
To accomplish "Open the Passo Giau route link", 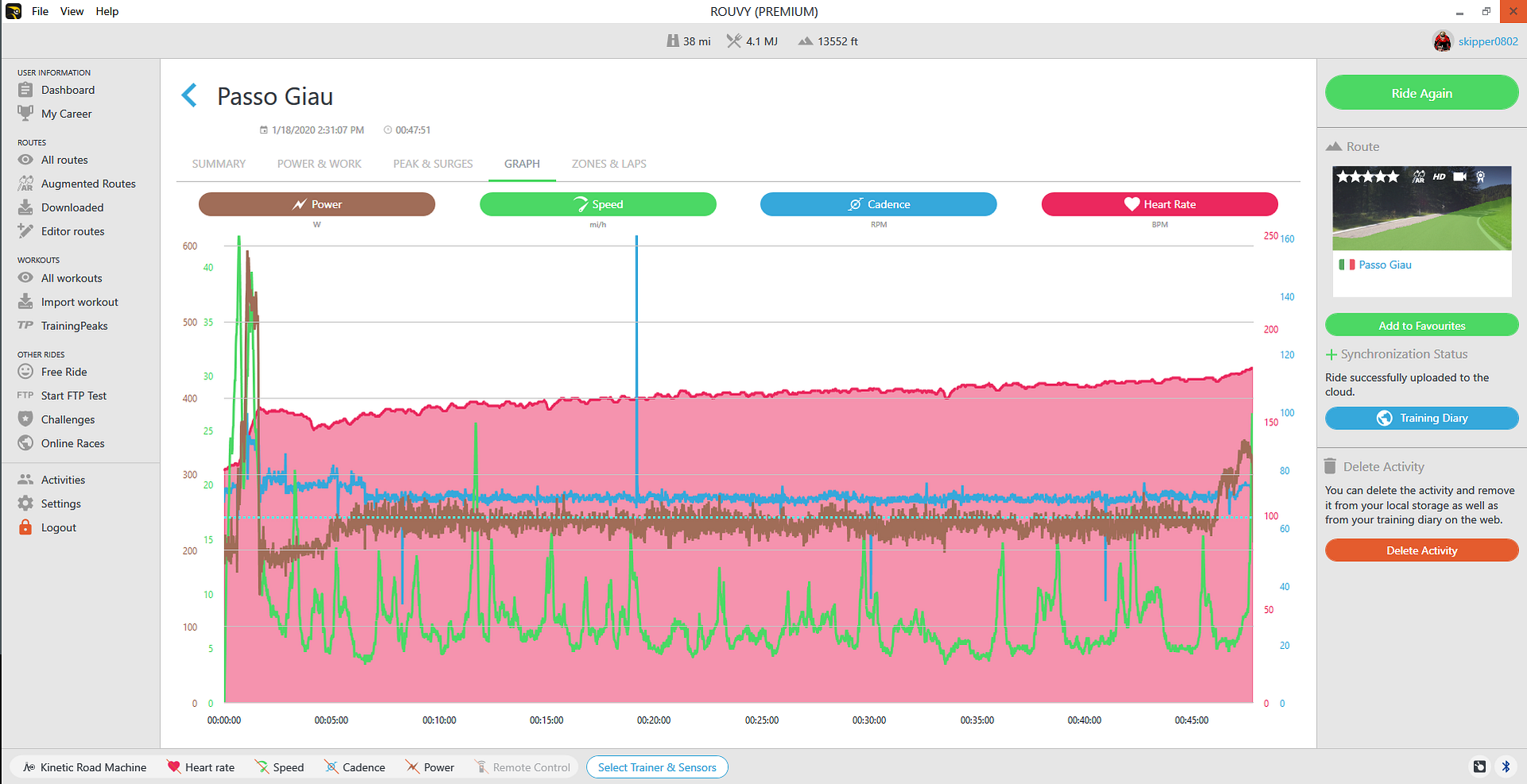I will [1385, 265].
